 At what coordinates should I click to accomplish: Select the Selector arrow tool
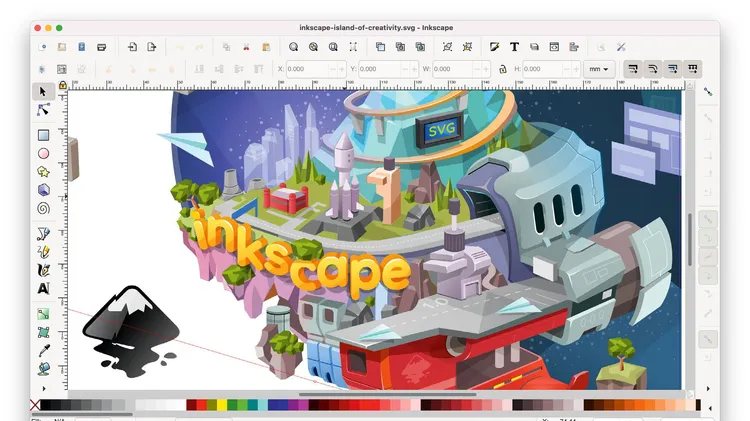43,91
